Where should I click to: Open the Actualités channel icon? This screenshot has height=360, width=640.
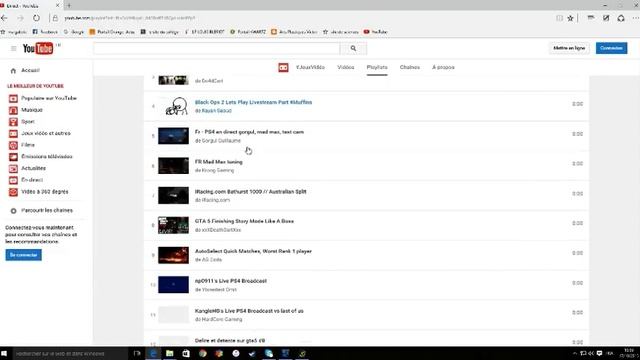click(x=13, y=168)
